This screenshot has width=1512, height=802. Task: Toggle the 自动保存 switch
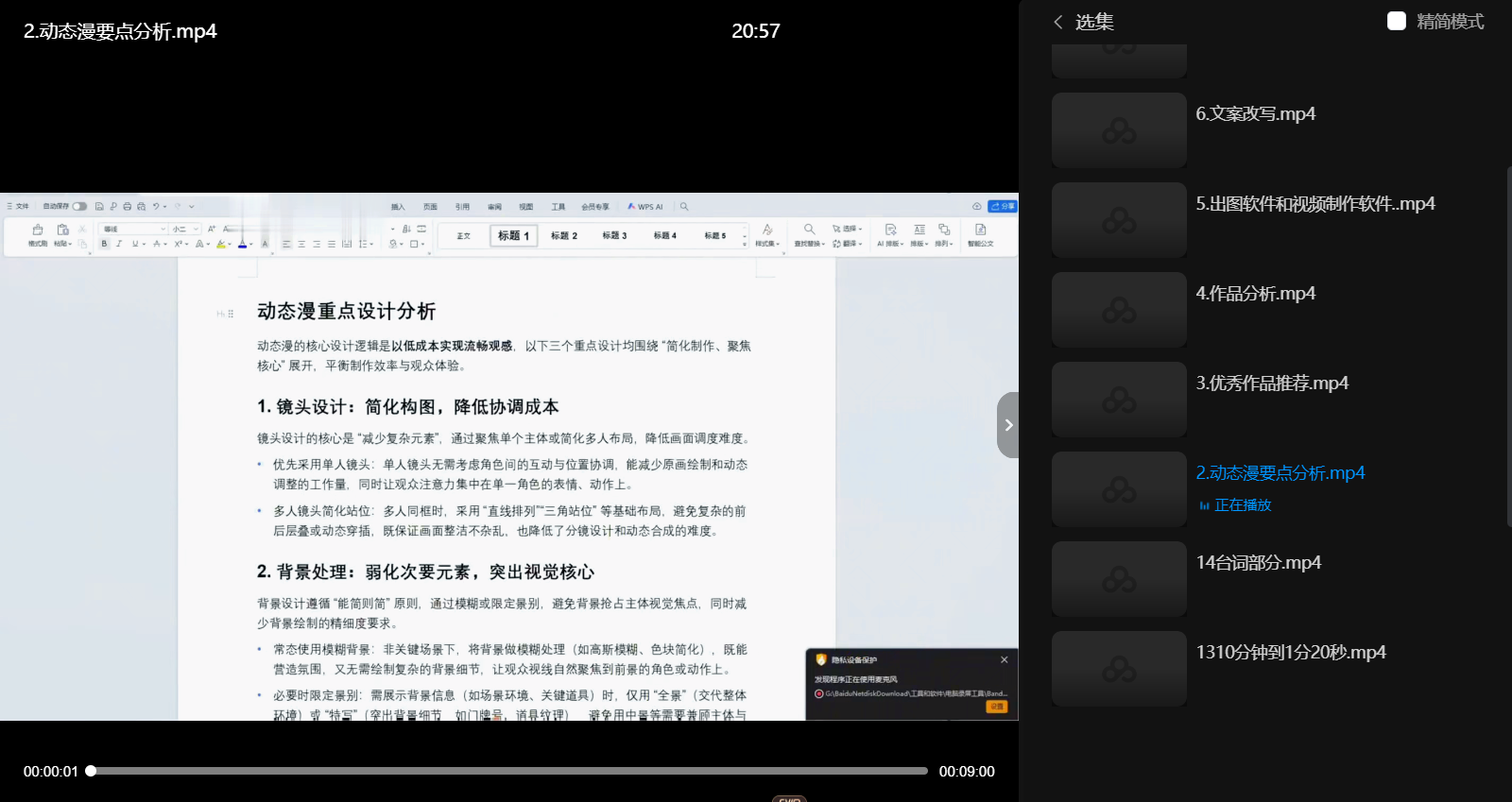(x=79, y=206)
